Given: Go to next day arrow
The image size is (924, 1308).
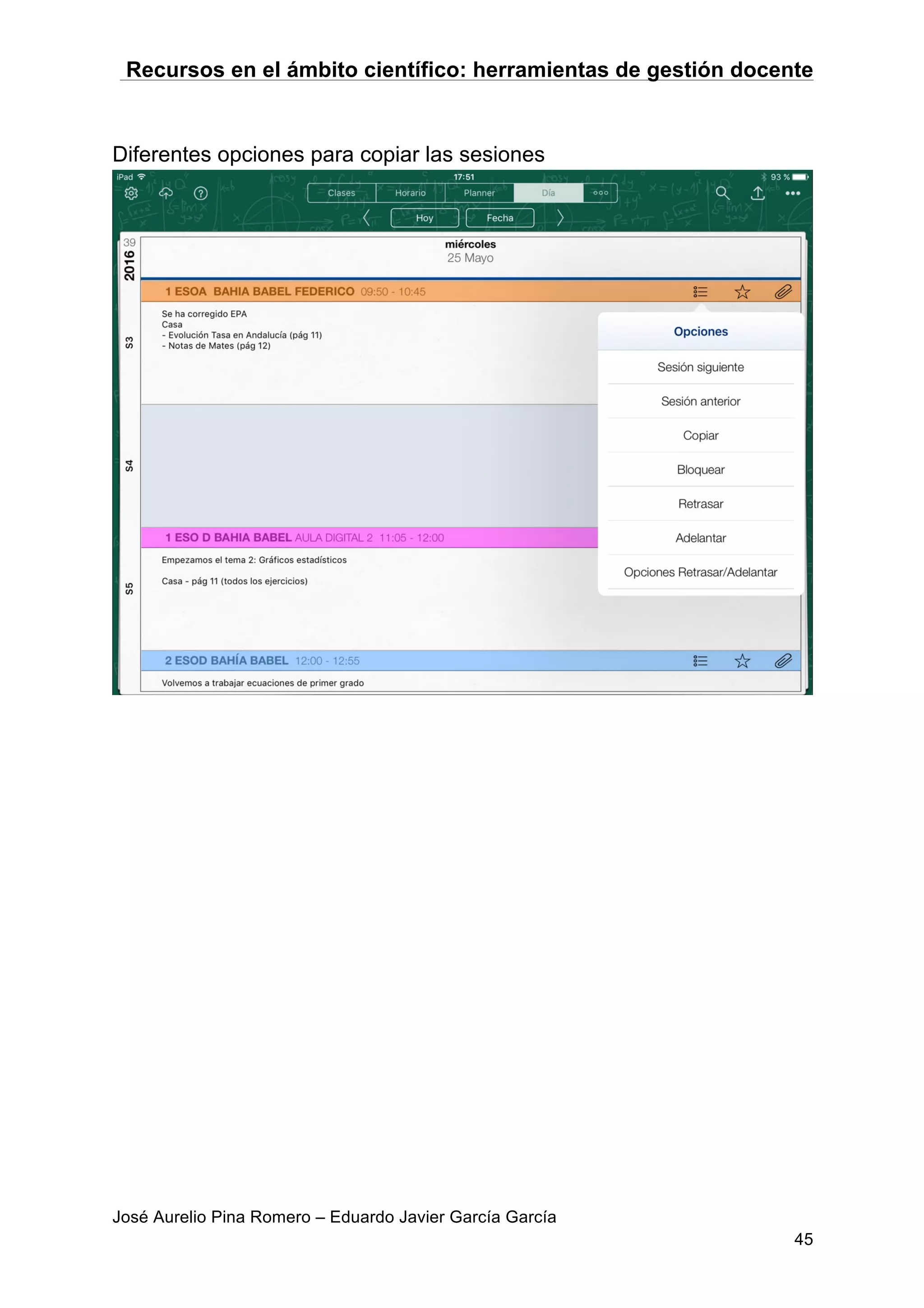Looking at the screenshot, I should [x=559, y=218].
